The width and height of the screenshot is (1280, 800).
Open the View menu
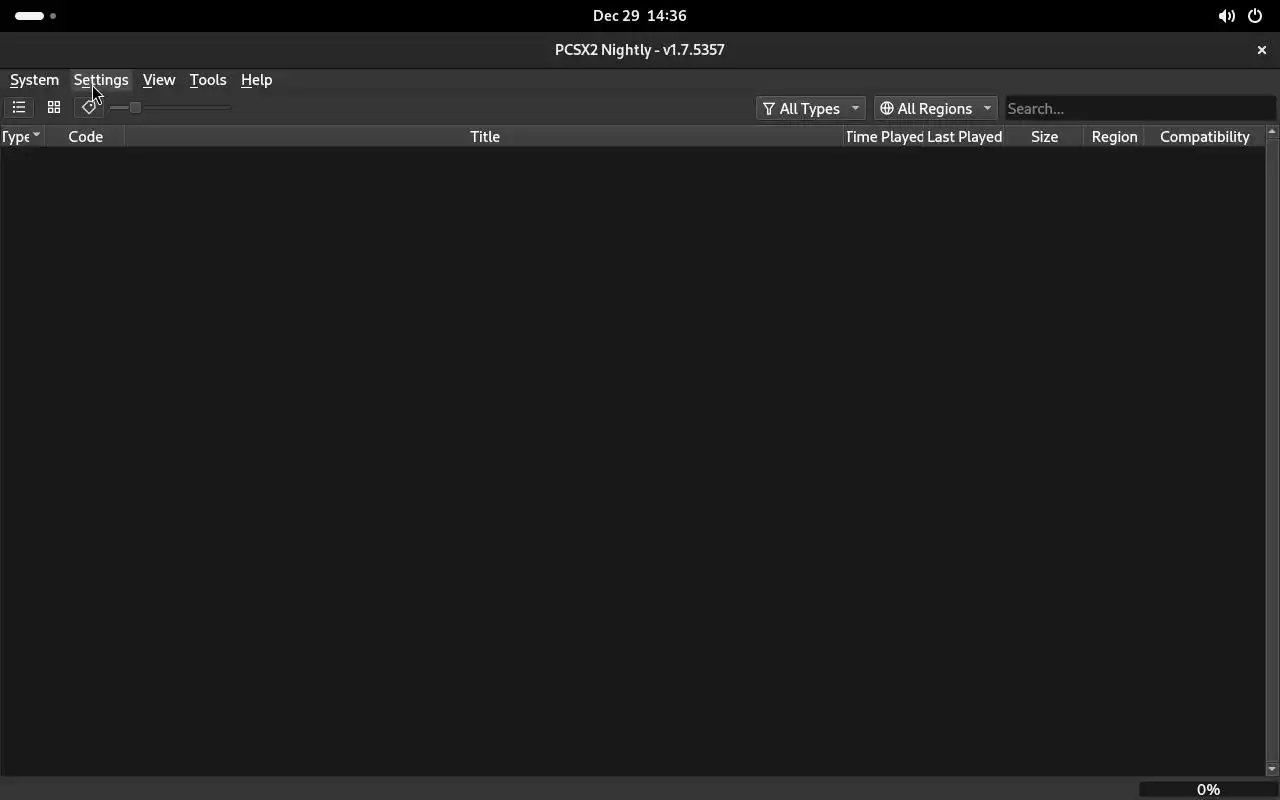159,80
